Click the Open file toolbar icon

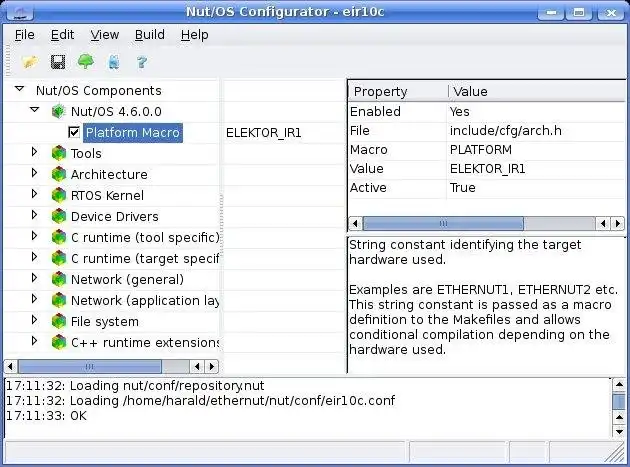click(x=31, y=62)
